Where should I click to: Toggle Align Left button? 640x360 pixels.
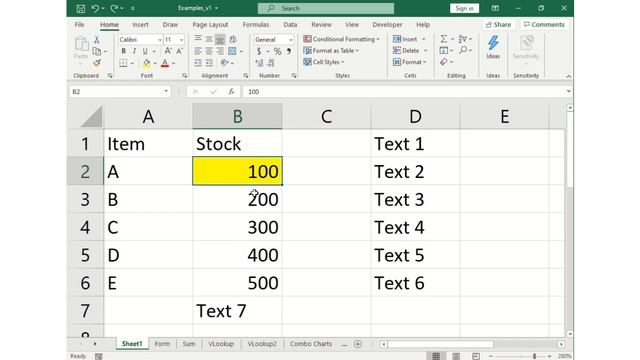[198, 51]
